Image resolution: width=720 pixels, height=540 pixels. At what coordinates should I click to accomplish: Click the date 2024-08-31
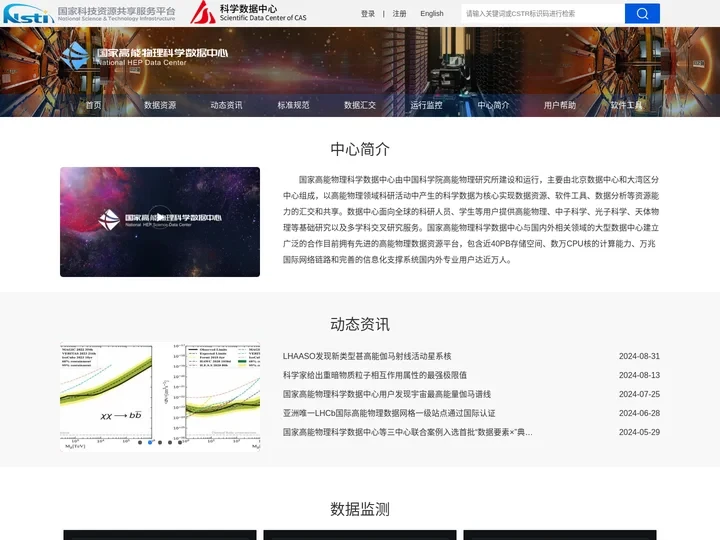[x=639, y=356]
